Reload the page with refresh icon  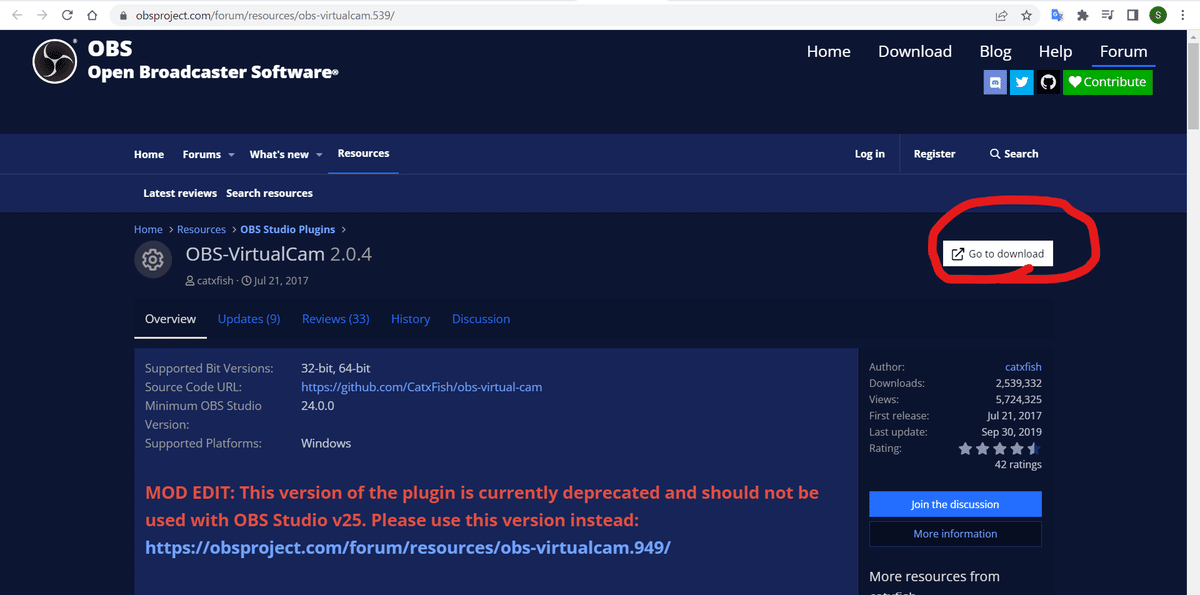click(x=67, y=15)
